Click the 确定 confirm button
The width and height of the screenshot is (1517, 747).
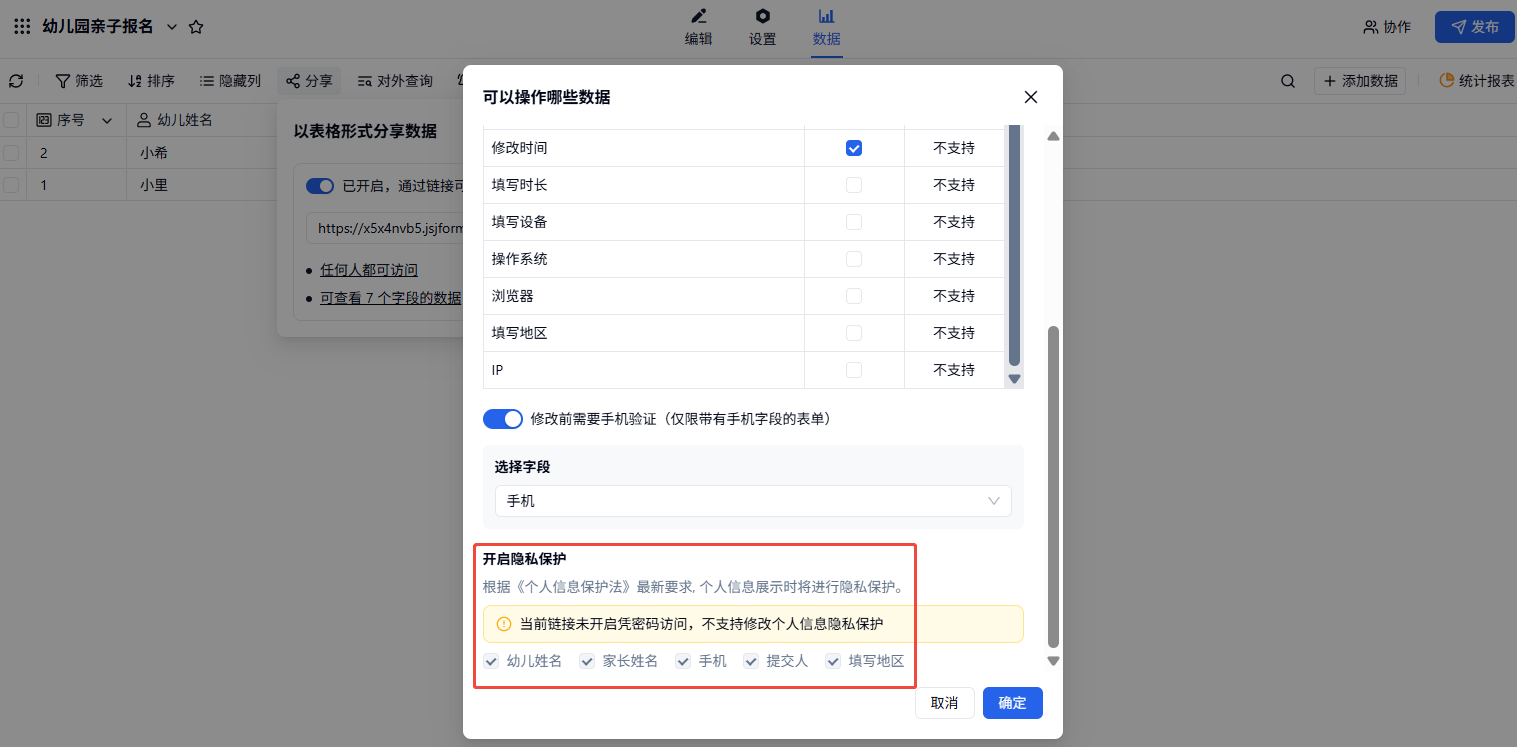tap(1012, 703)
